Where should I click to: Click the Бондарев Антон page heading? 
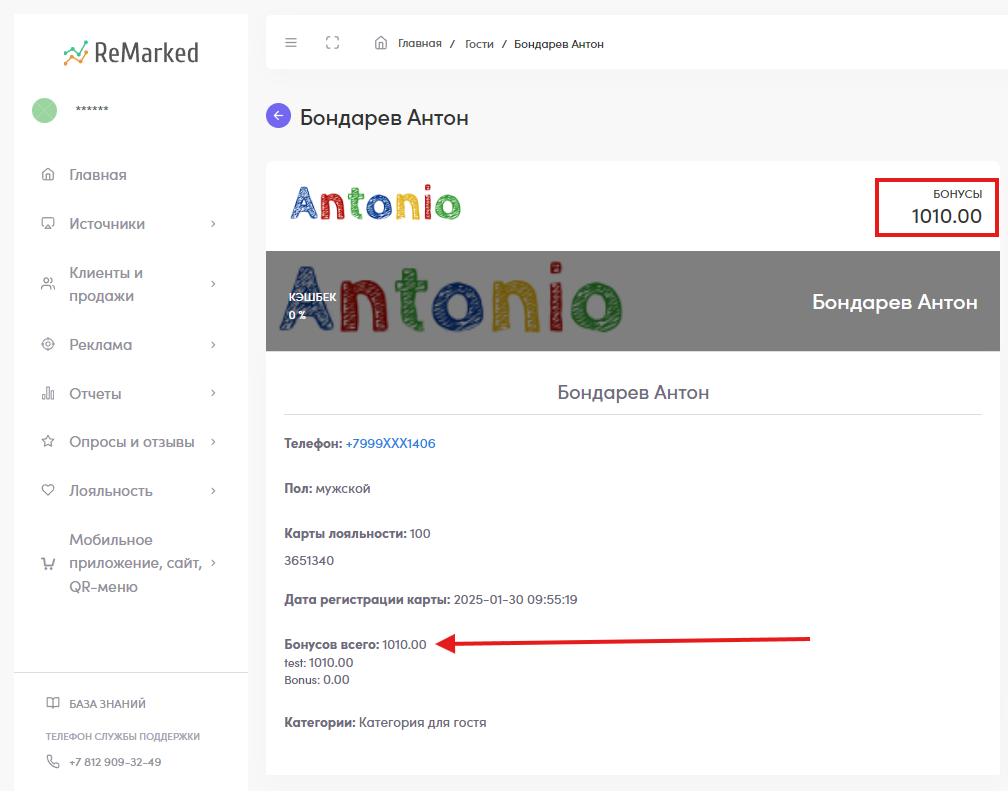pos(384,118)
